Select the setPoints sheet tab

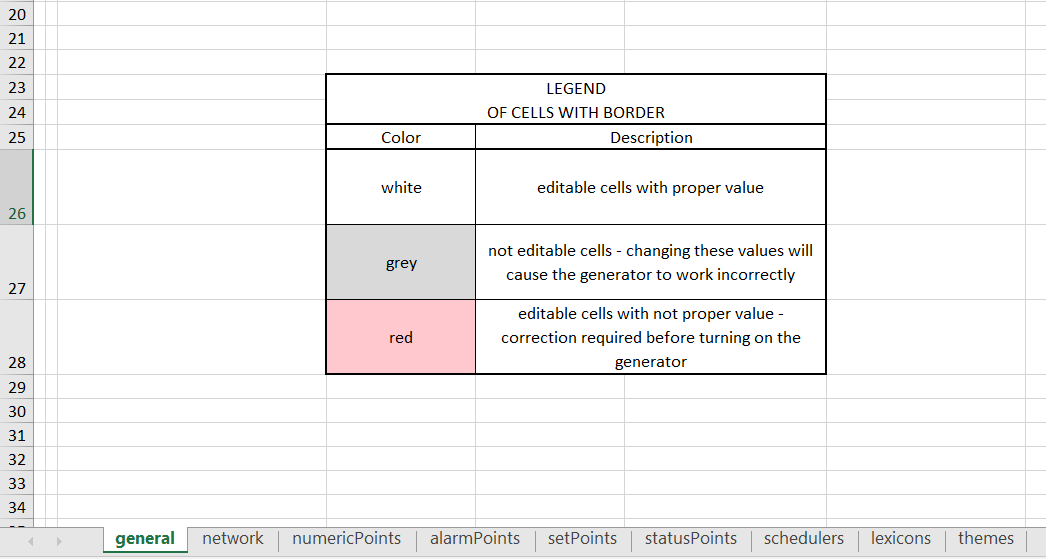582,539
